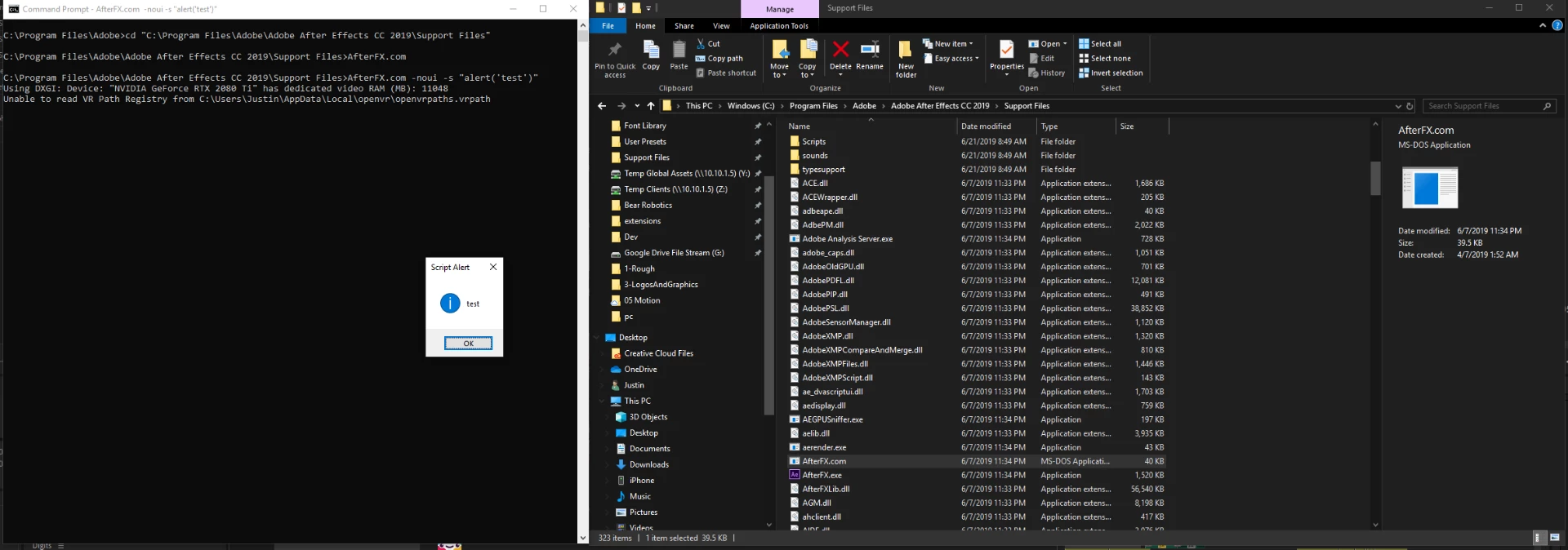Viewport: 1568px width, 550px height.
Task: Click Adobe in breadcrumb path
Action: [x=864, y=106]
